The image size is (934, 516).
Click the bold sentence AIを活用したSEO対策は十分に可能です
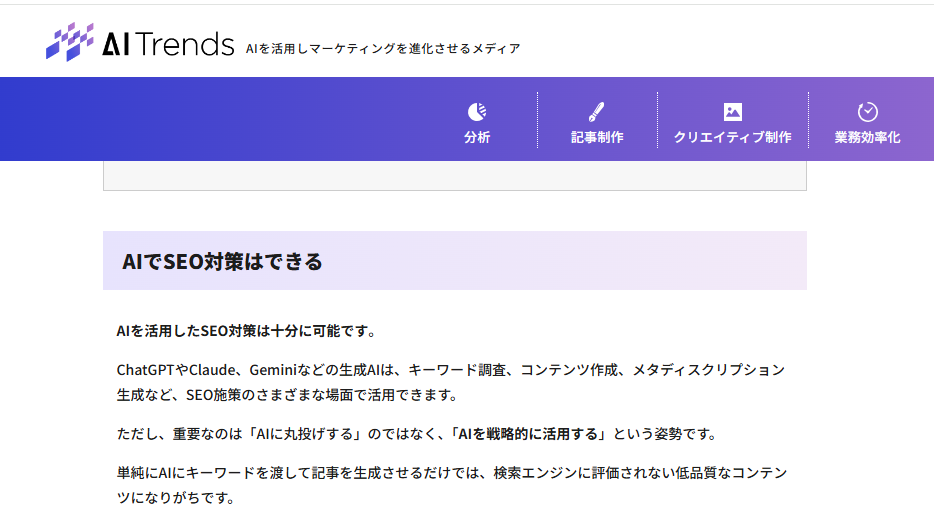[246, 331]
